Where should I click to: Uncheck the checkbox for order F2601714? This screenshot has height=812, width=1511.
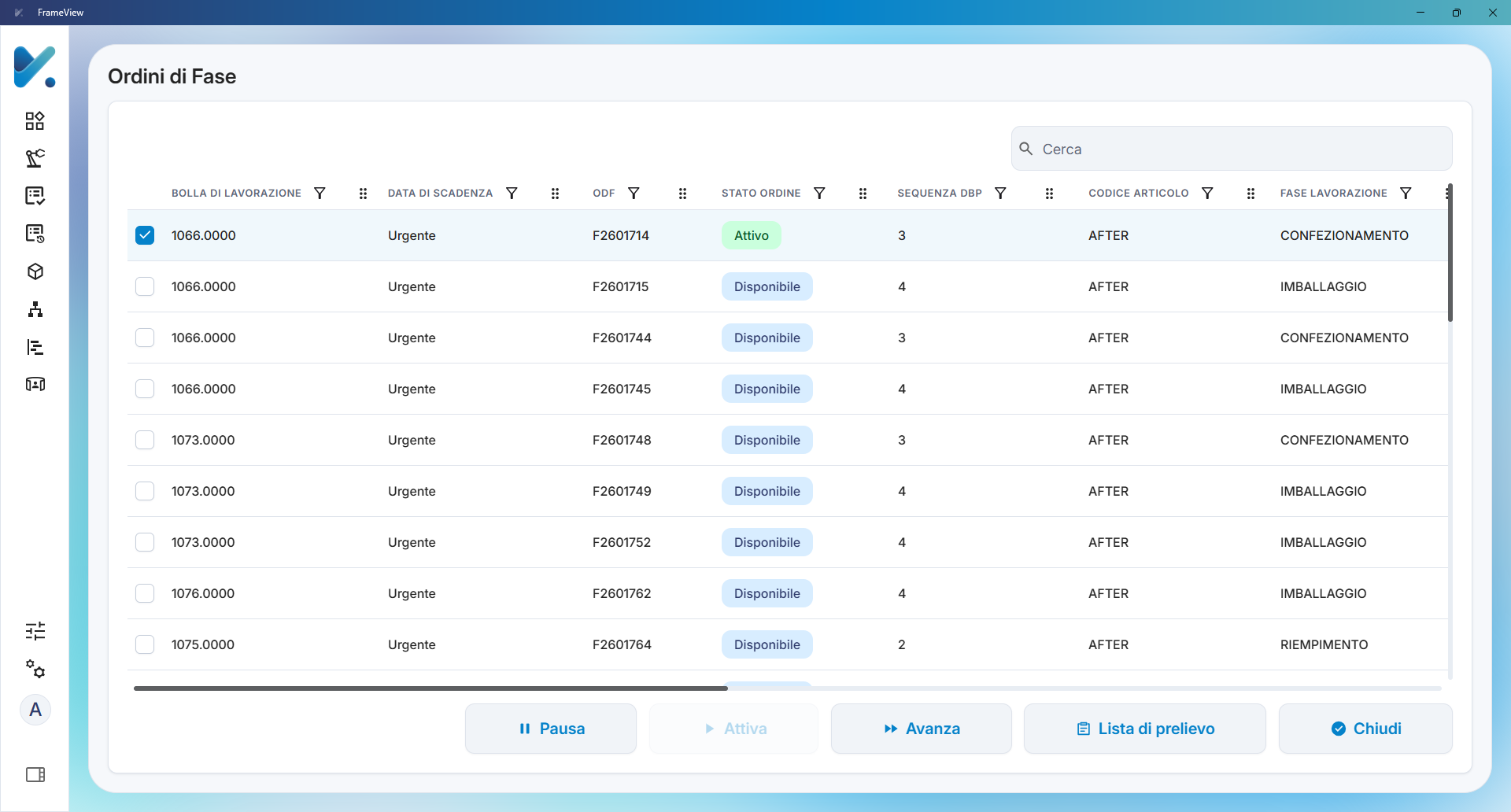click(145, 235)
